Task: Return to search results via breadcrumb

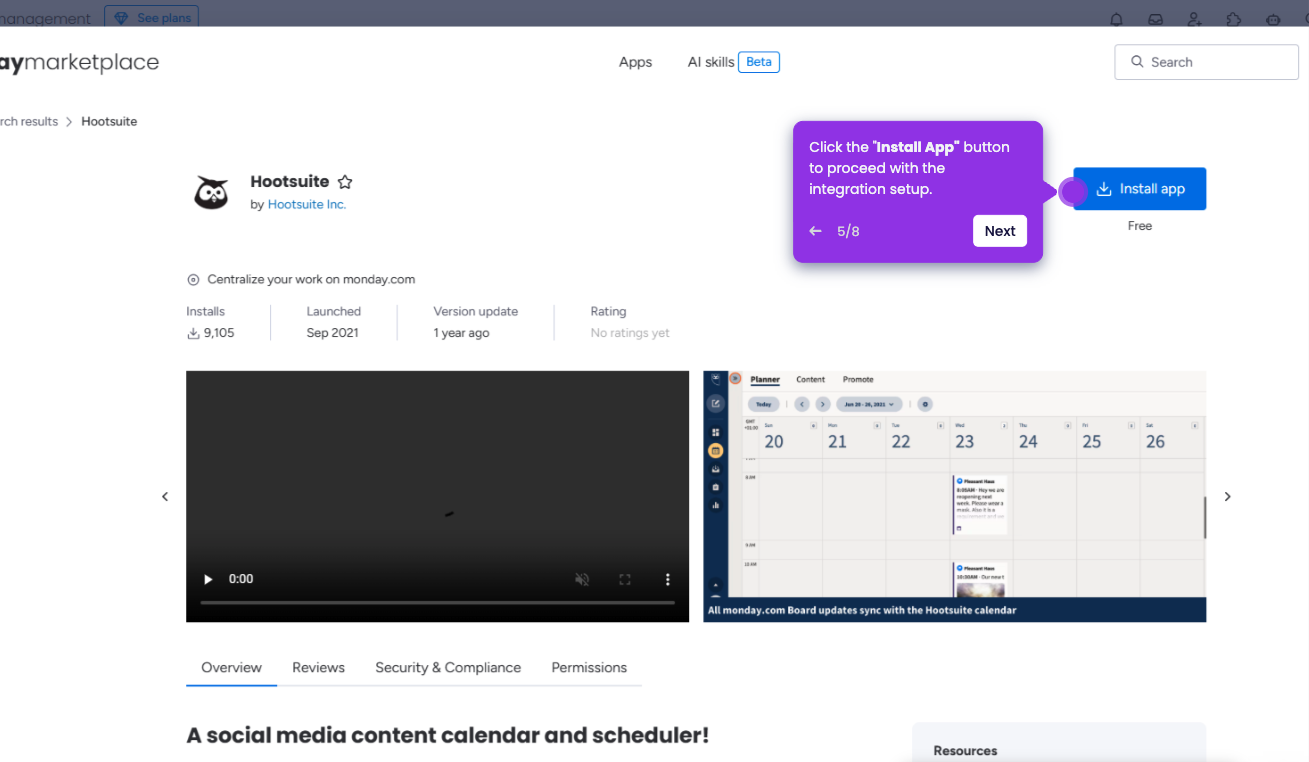Action: coord(29,121)
